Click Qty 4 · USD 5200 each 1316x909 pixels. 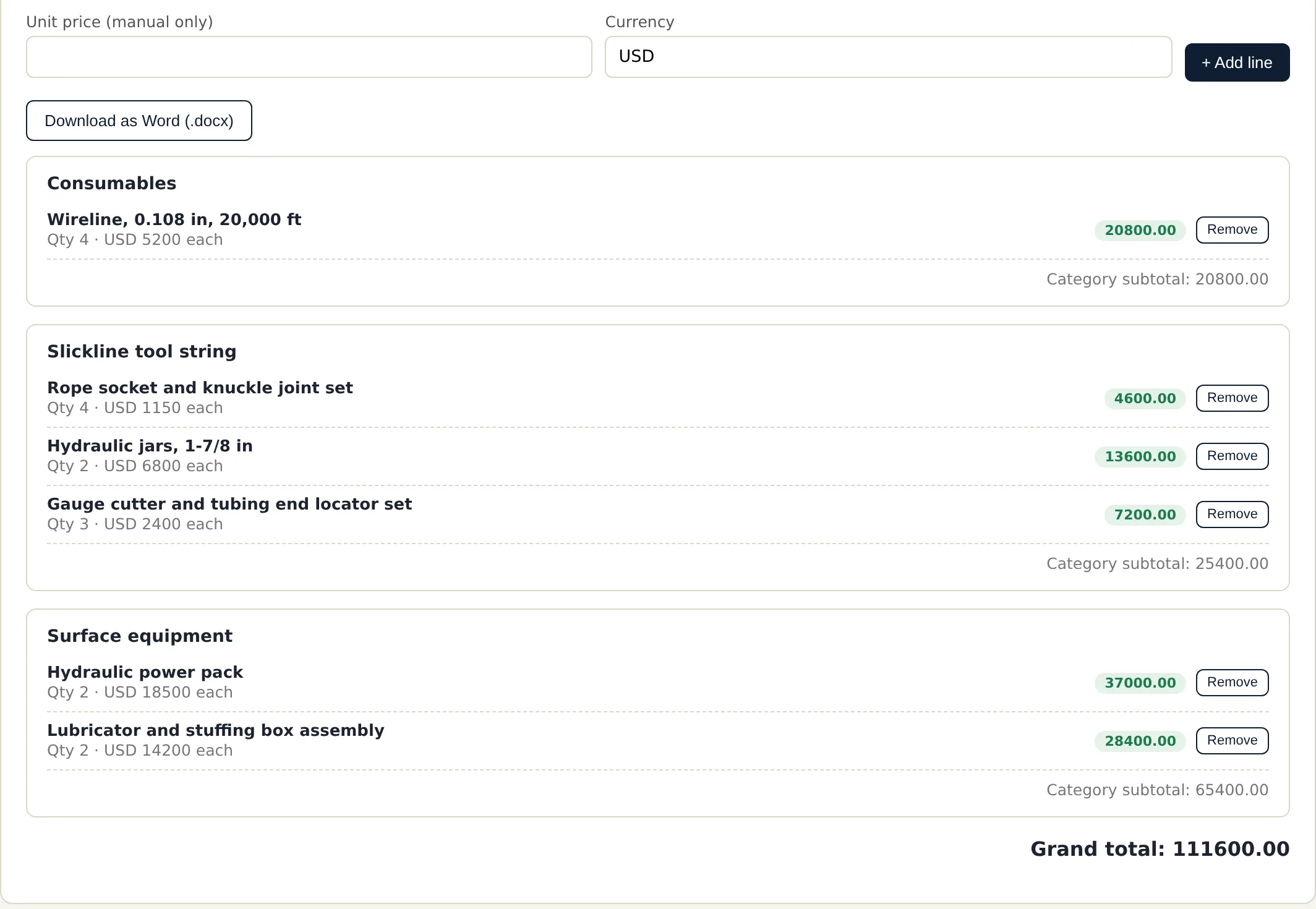135,240
